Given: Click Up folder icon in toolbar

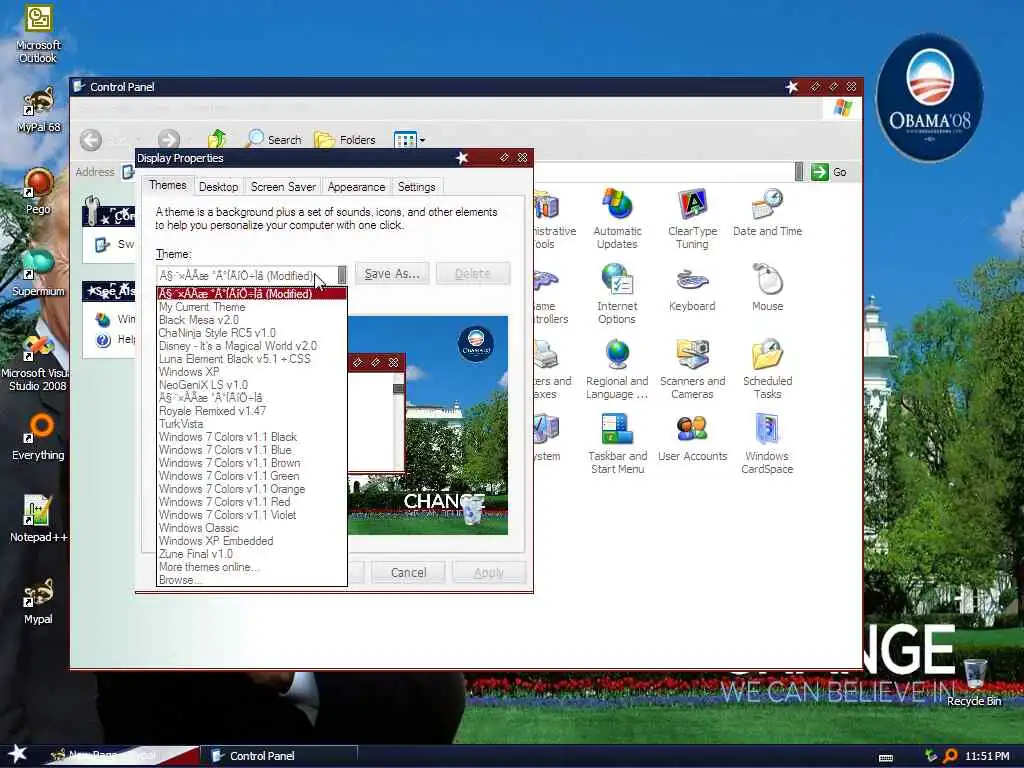Looking at the screenshot, I should (217, 139).
